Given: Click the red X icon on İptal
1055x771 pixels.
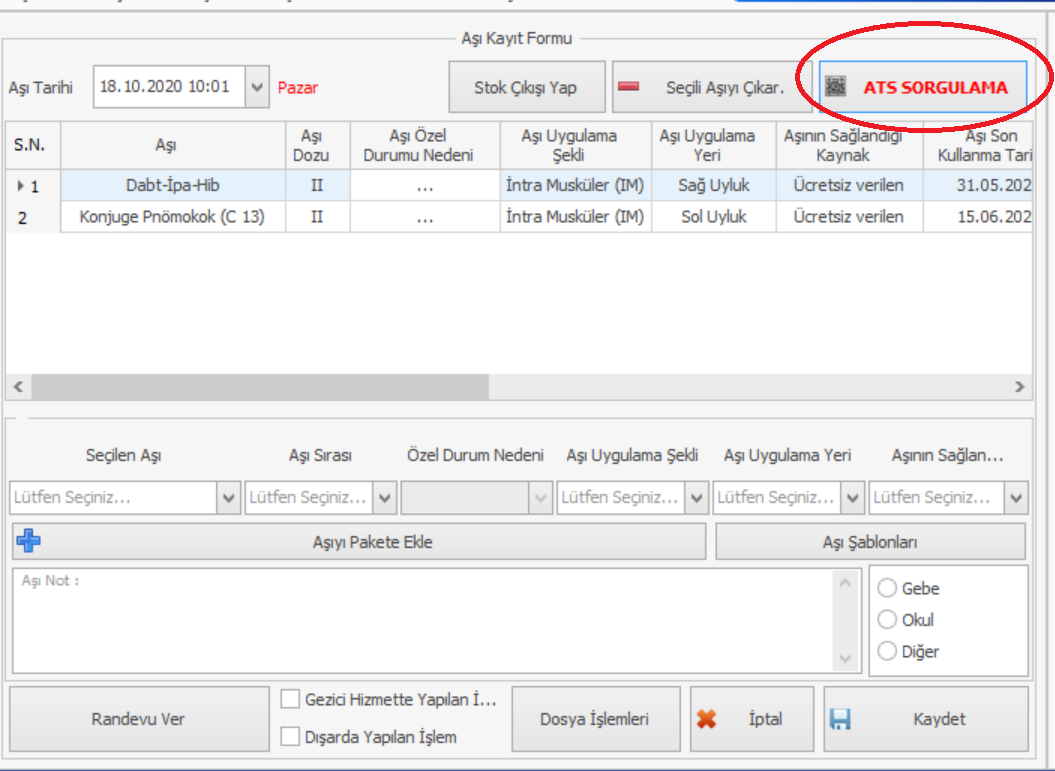Looking at the screenshot, I should [x=707, y=719].
